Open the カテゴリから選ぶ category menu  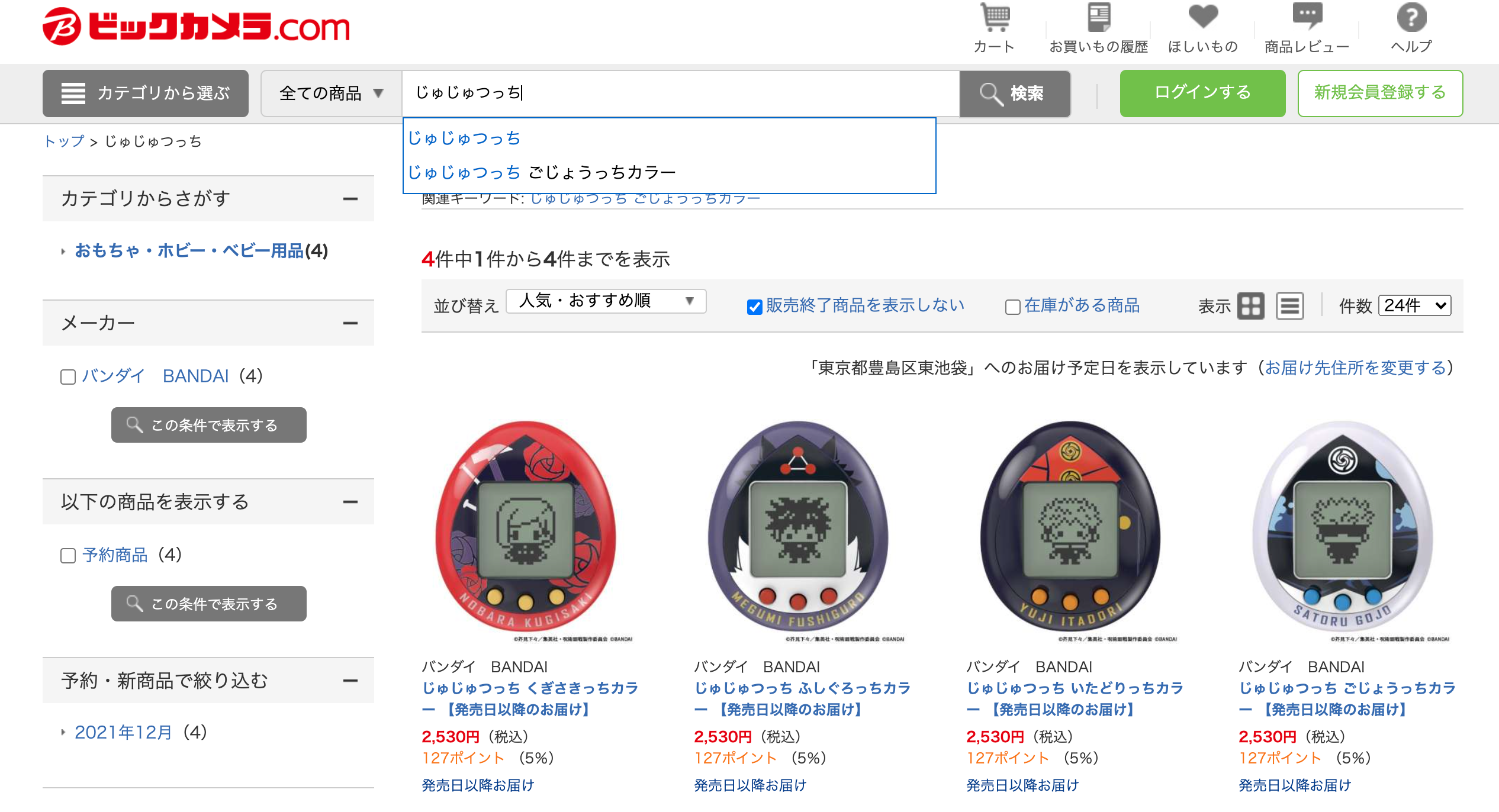146,94
